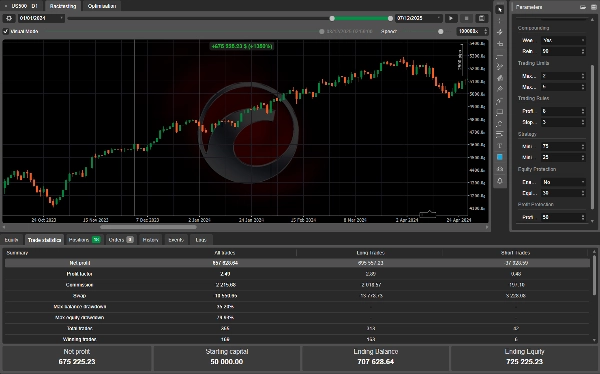Adjust the speed value stepper arrows
Viewport: 600px width, 374px height.
point(486,31)
